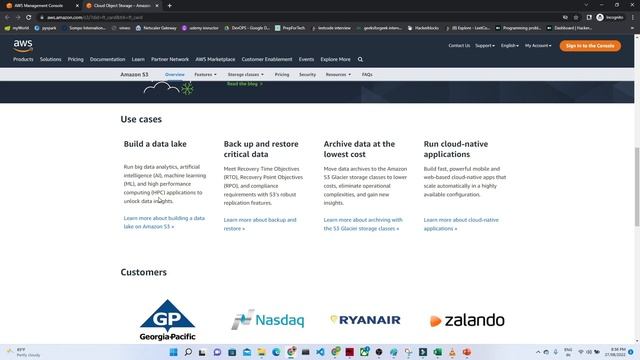Click the Zalando customer logo
Image resolution: width=640 pixels, height=360 pixels.
[x=467, y=320]
